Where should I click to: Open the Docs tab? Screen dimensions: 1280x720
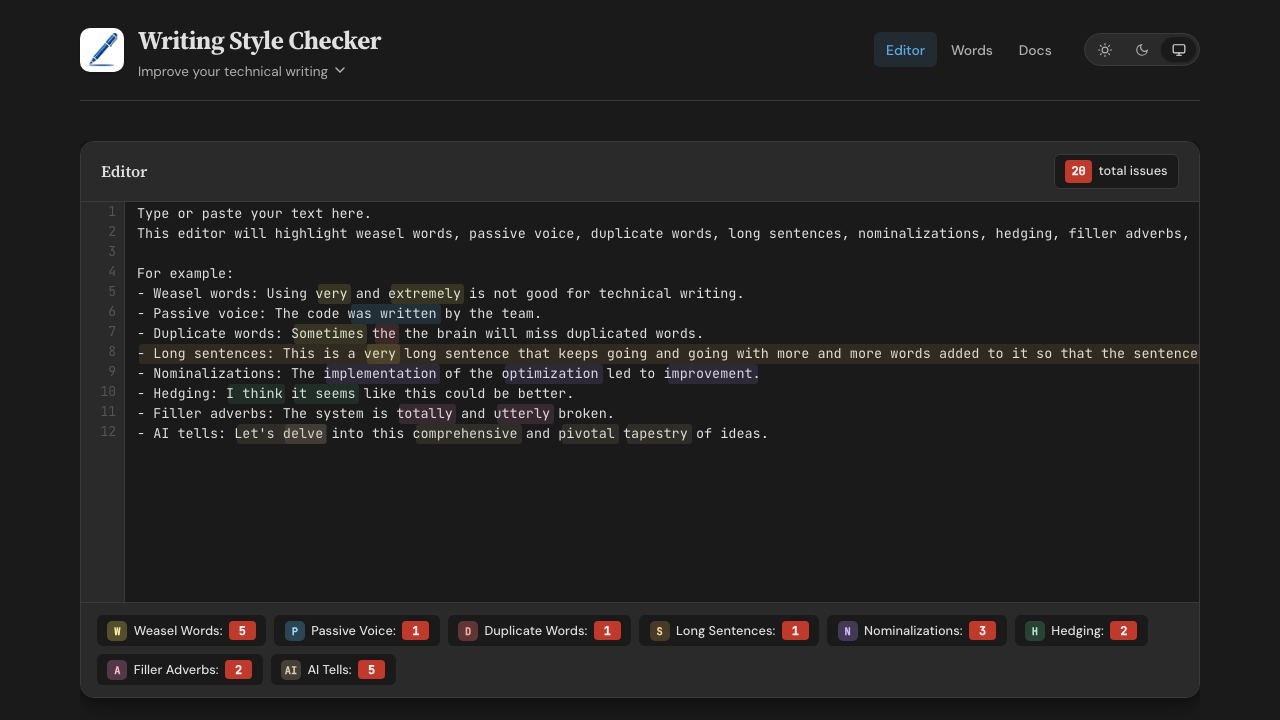click(x=1035, y=50)
